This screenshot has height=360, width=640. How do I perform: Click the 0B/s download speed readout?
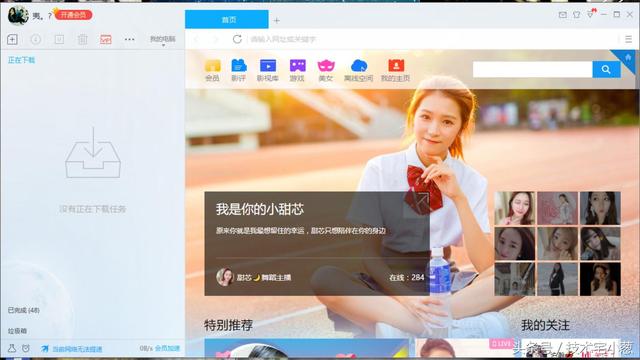coord(146,349)
